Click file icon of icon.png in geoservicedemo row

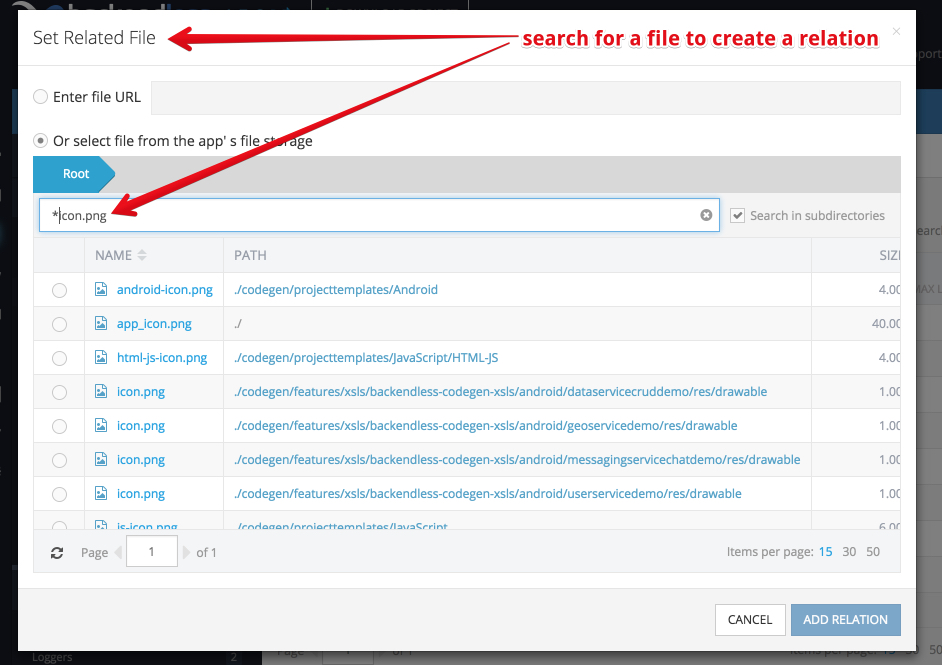coord(101,425)
